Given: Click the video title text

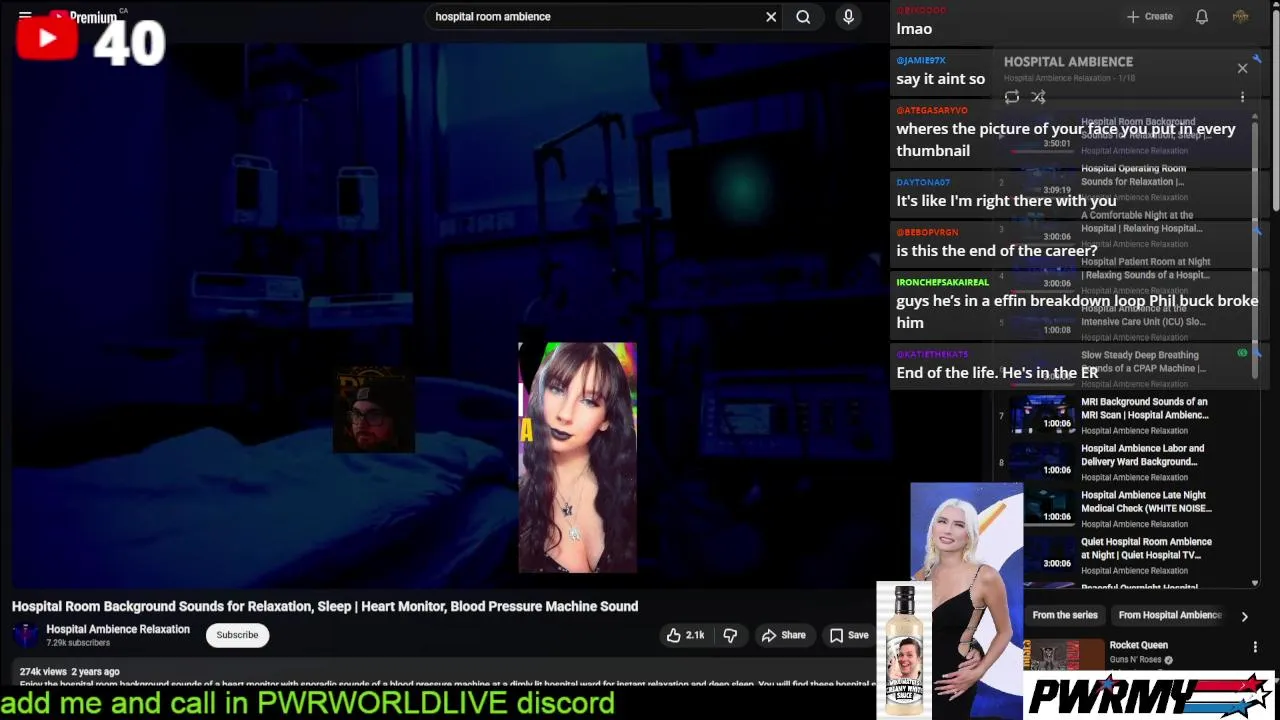Looking at the screenshot, I should (x=325, y=606).
